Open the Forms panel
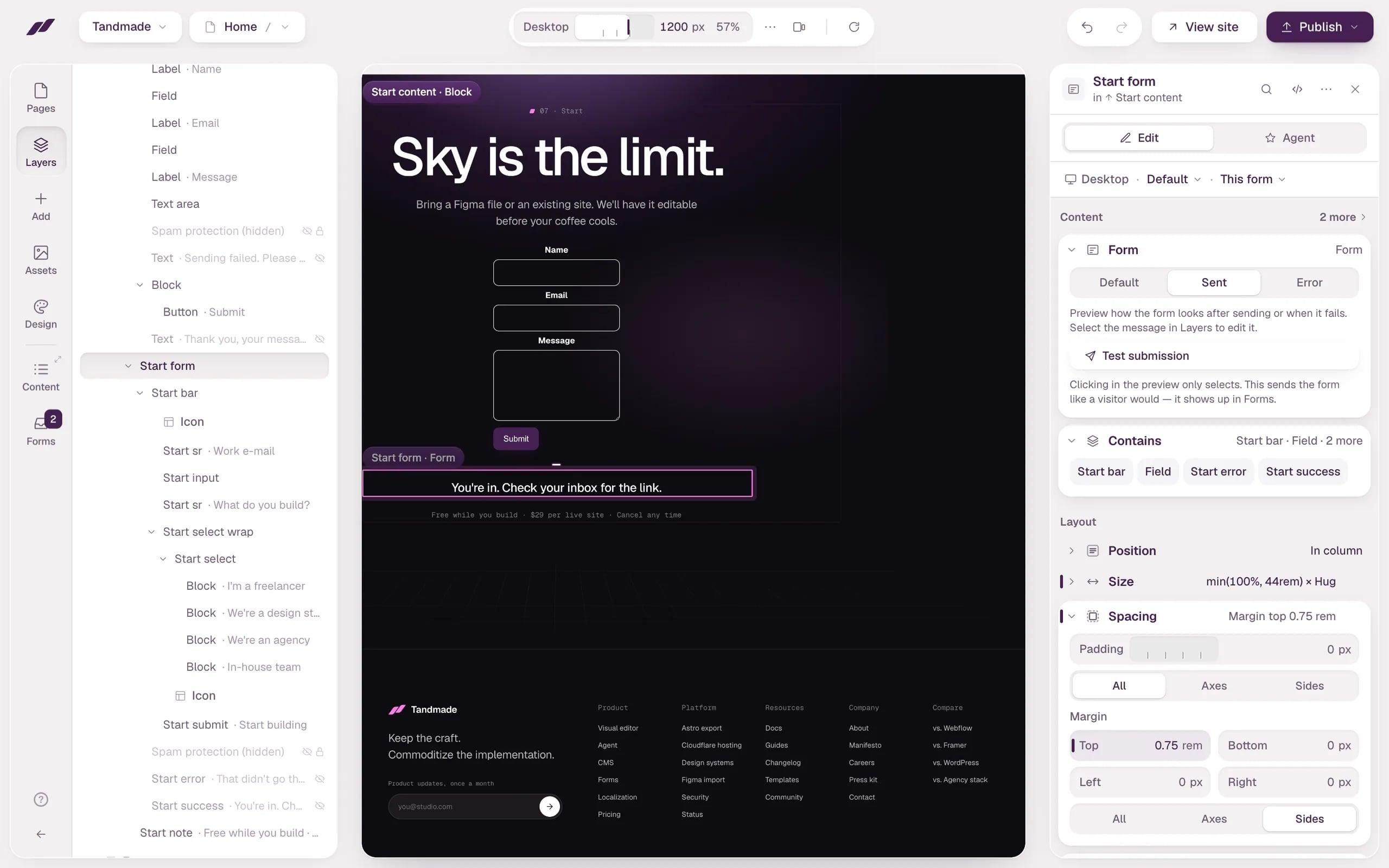Viewport: 1389px width, 868px height. coord(41,431)
